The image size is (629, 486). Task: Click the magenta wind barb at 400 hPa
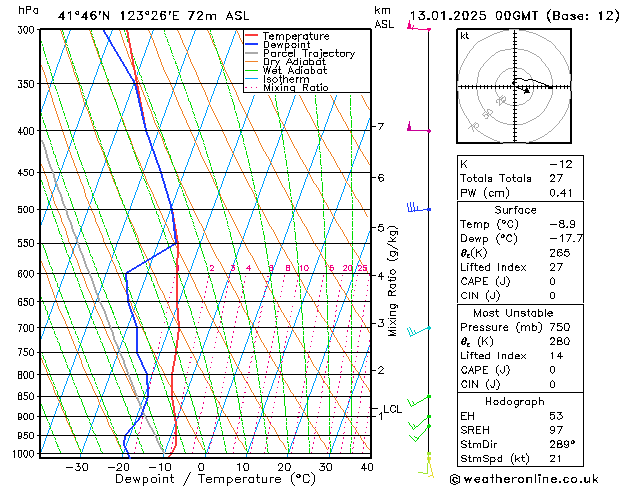click(418, 128)
